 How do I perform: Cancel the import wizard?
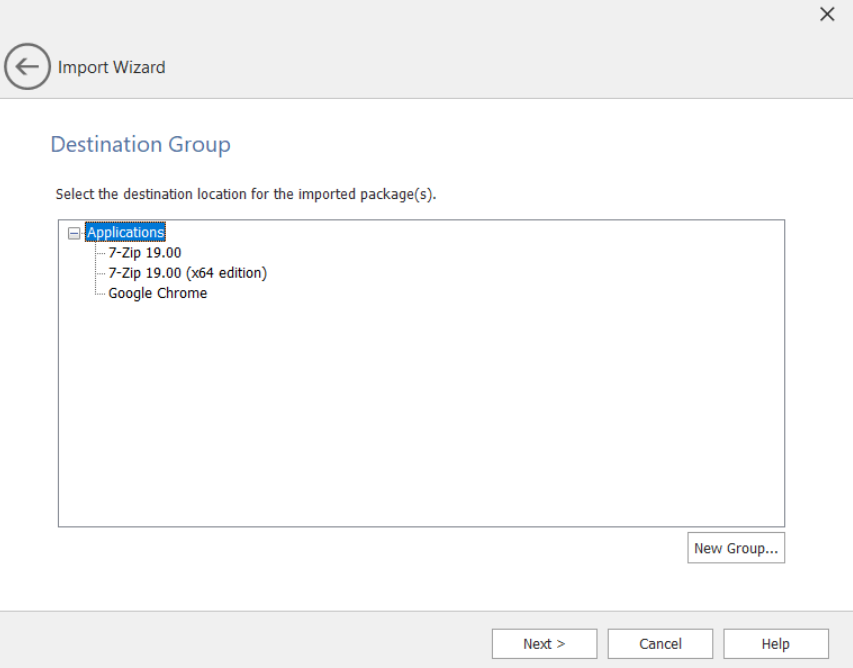tap(660, 644)
